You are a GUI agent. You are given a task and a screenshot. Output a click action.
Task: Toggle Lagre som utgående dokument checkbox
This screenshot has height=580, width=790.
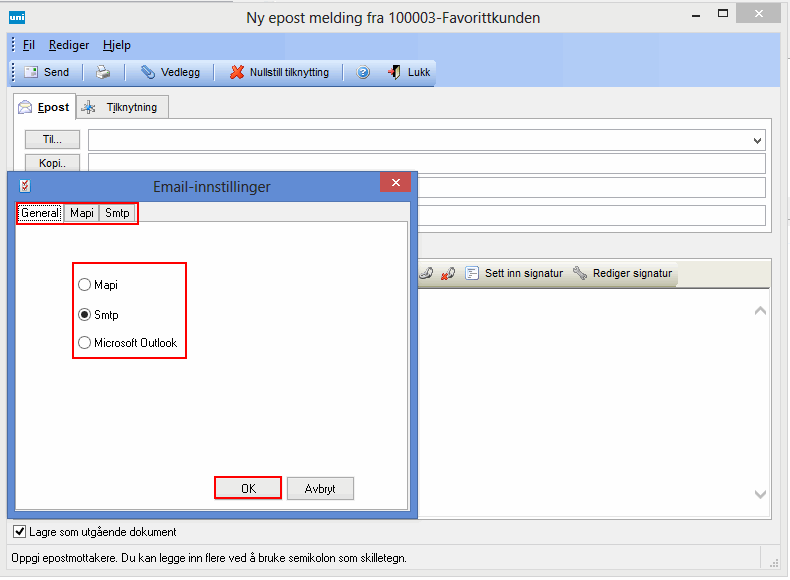click(20, 532)
